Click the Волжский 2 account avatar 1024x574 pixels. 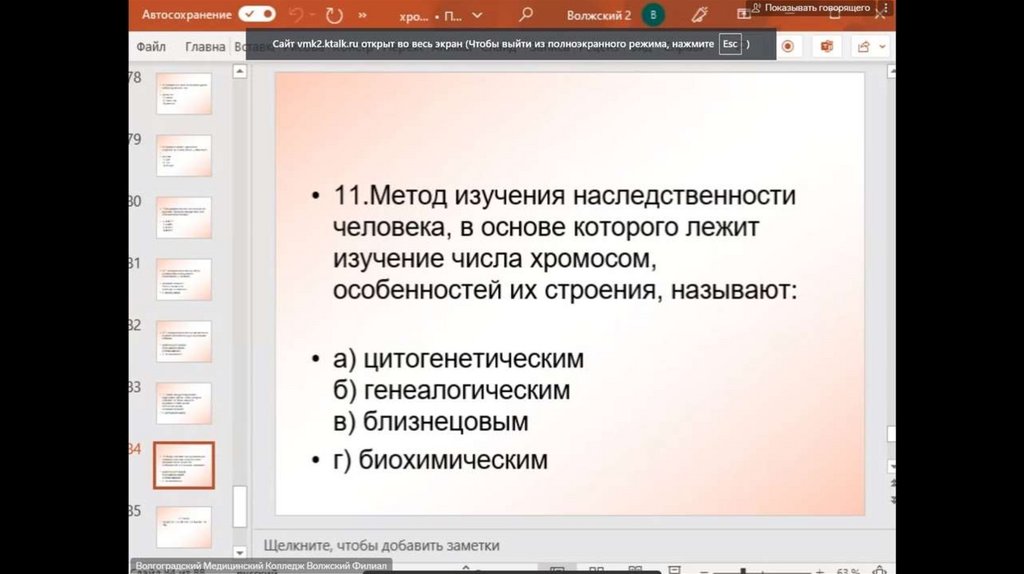tap(653, 16)
